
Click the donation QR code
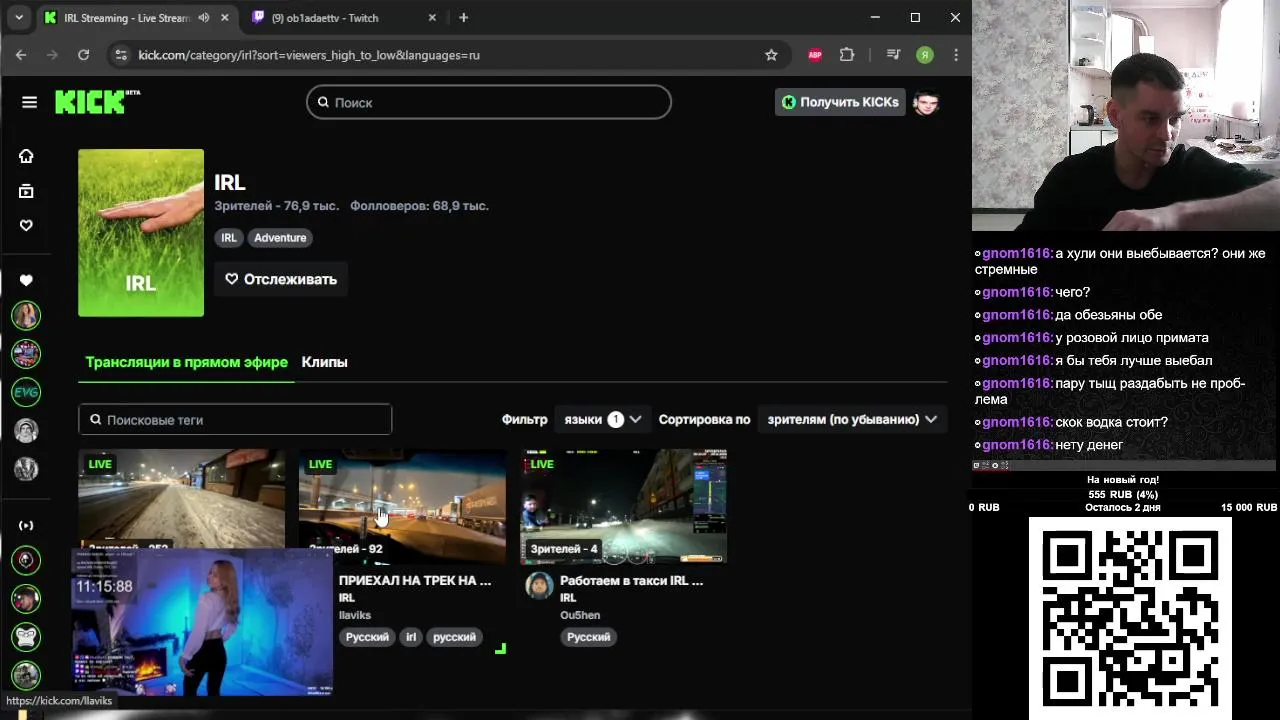coord(1130,617)
